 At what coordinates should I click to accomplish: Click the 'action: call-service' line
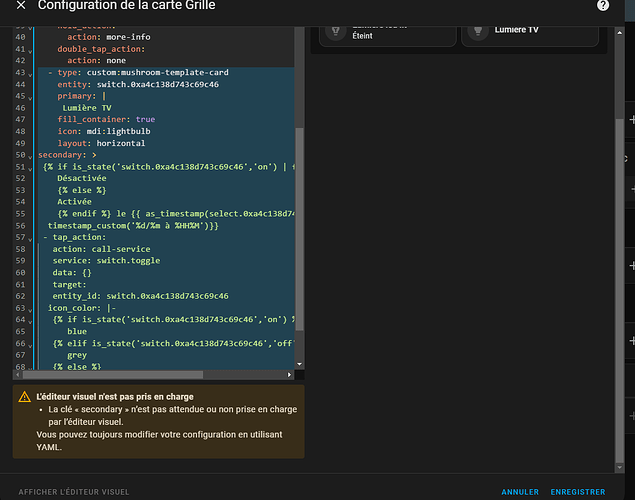coord(101,249)
